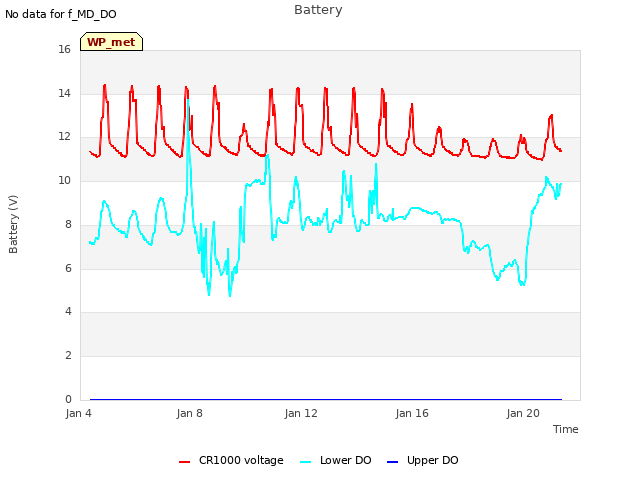This screenshot has width=640, height=480.
Task: Click the 12 y-axis tick label
Action: click(64, 137)
